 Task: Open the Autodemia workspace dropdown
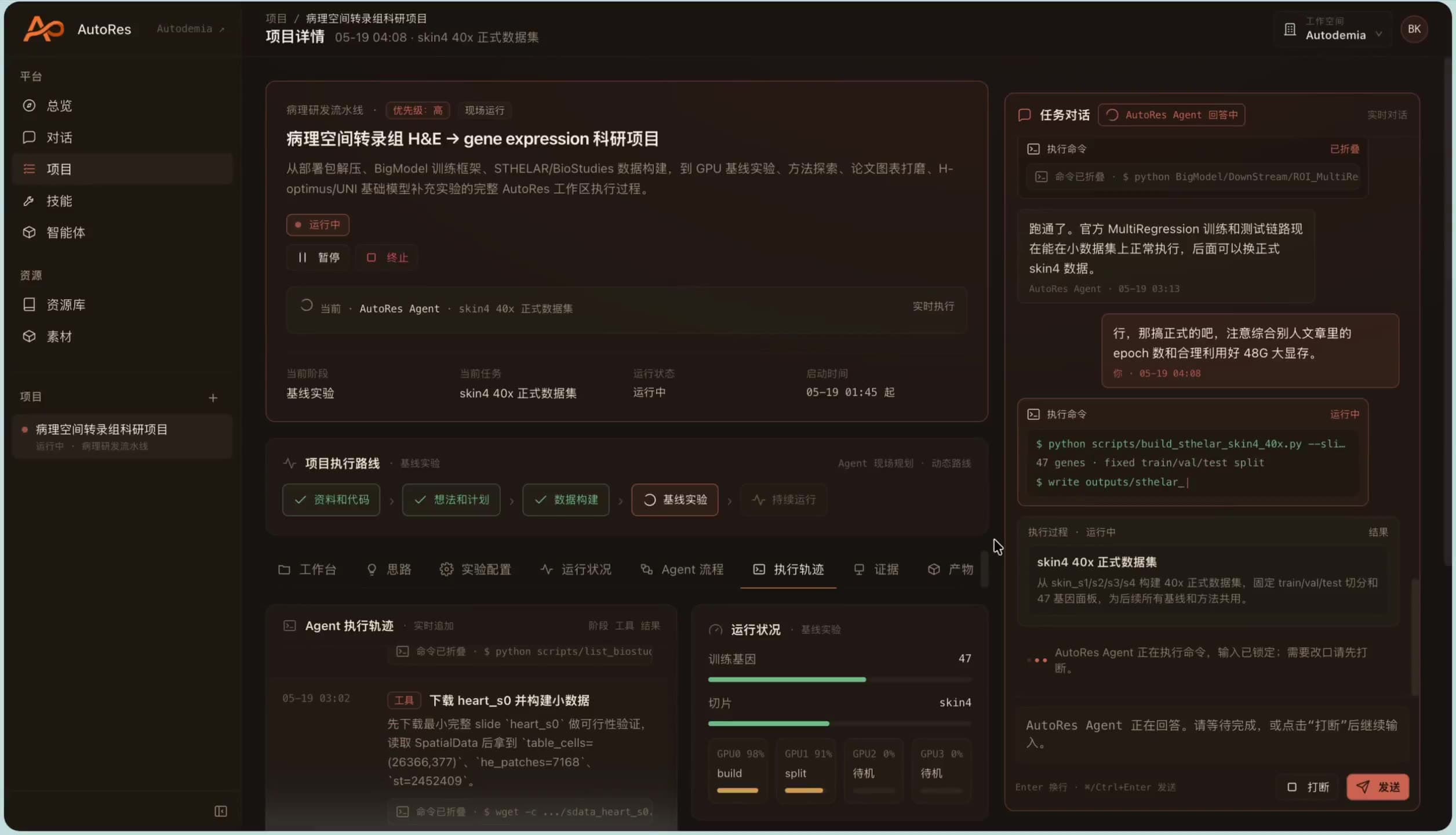coord(1334,29)
